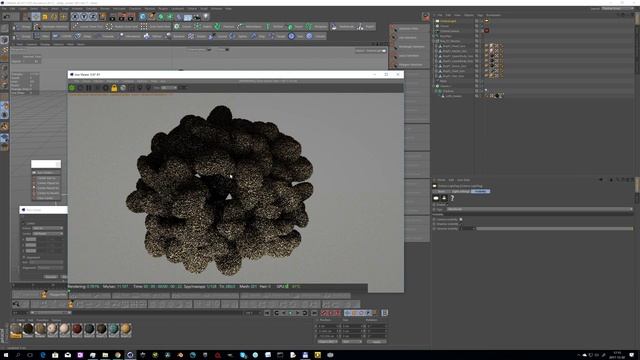Select the Rotate tool
The width and height of the screenshot is (640, 360).
coord(54,17)
